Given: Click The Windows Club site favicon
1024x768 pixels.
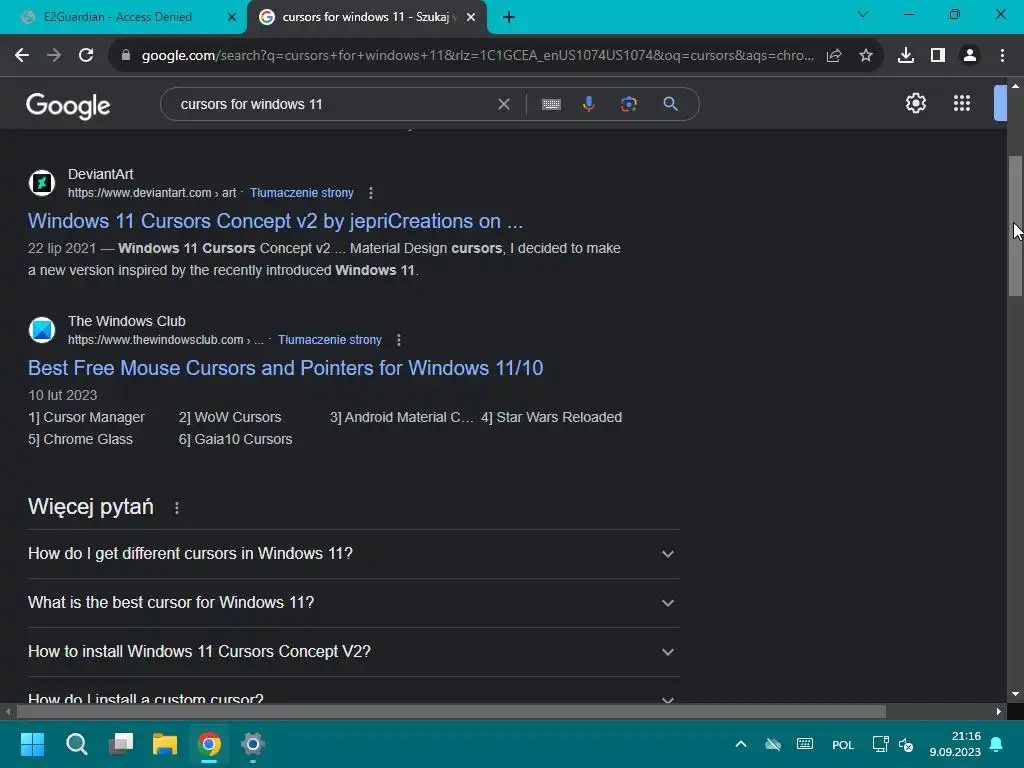Looking at the screenshot, I should tap(42, 330).
